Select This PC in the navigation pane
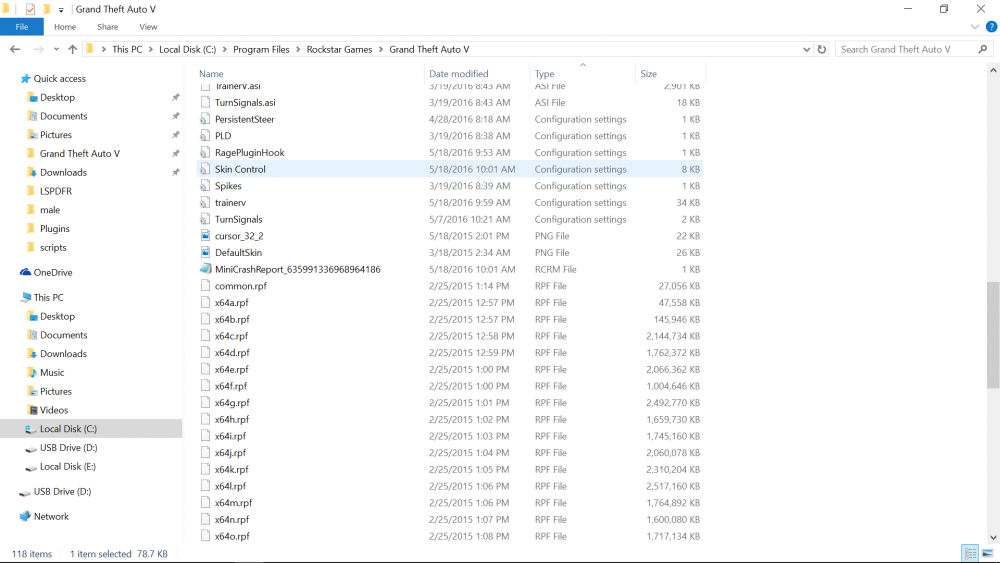 pyautogui.click(x=48, y=297)
